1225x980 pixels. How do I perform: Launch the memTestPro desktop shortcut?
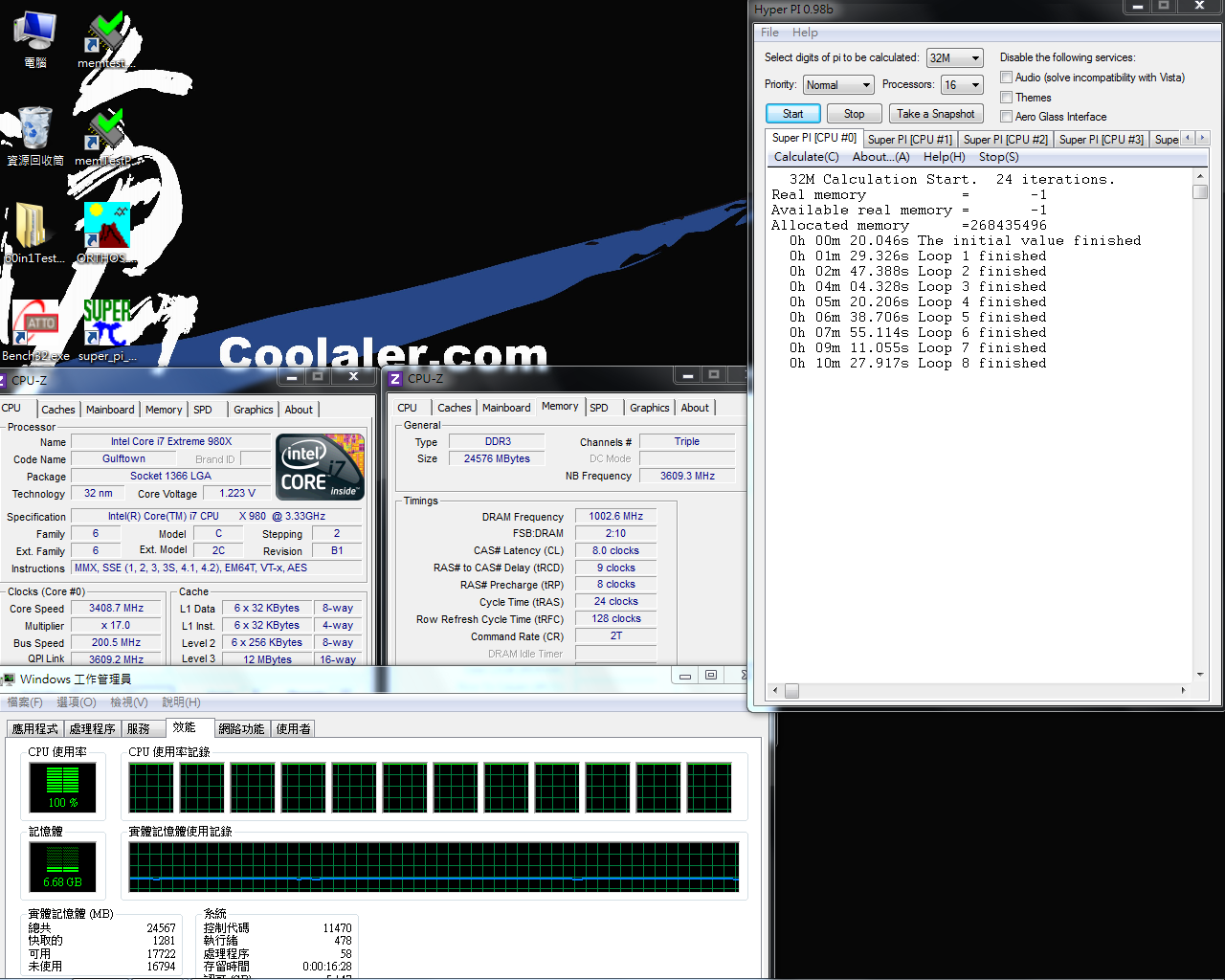[103, 137]
